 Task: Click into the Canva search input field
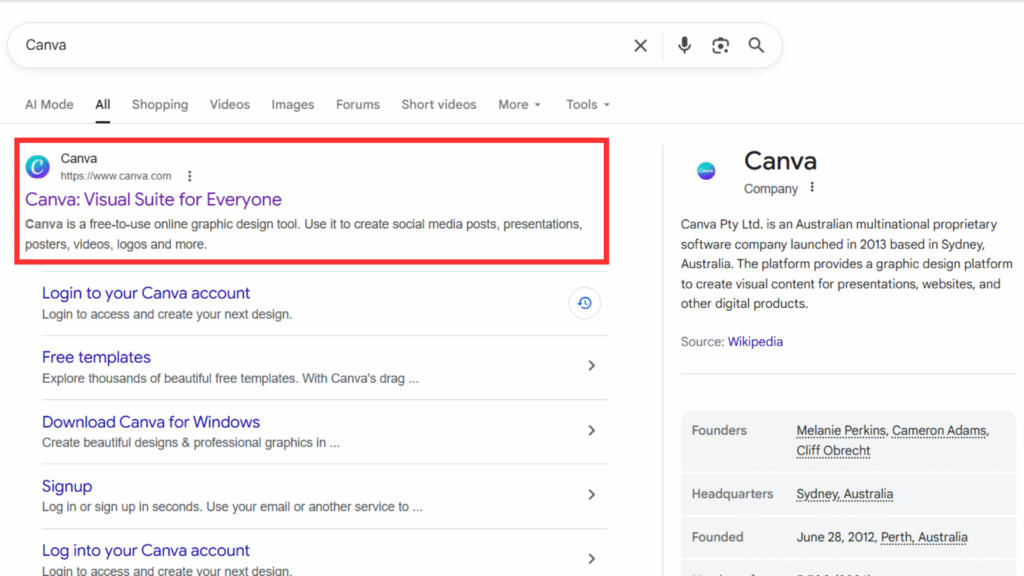click(x=320, y=46)
